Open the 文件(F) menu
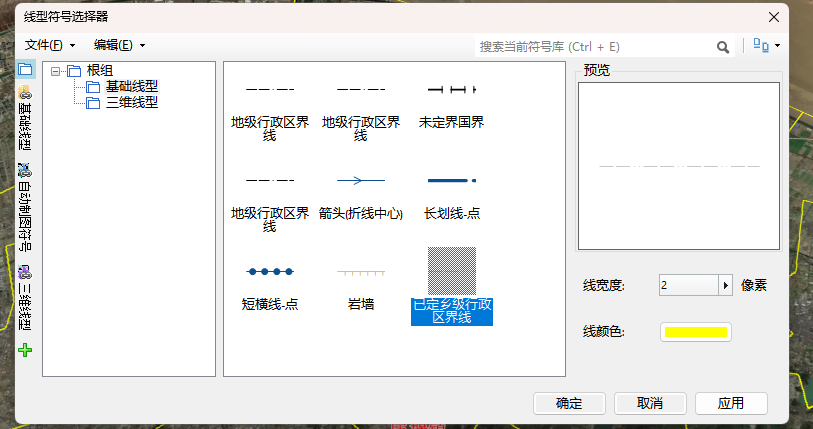813x429 pixels. click(x=50, y=46)
